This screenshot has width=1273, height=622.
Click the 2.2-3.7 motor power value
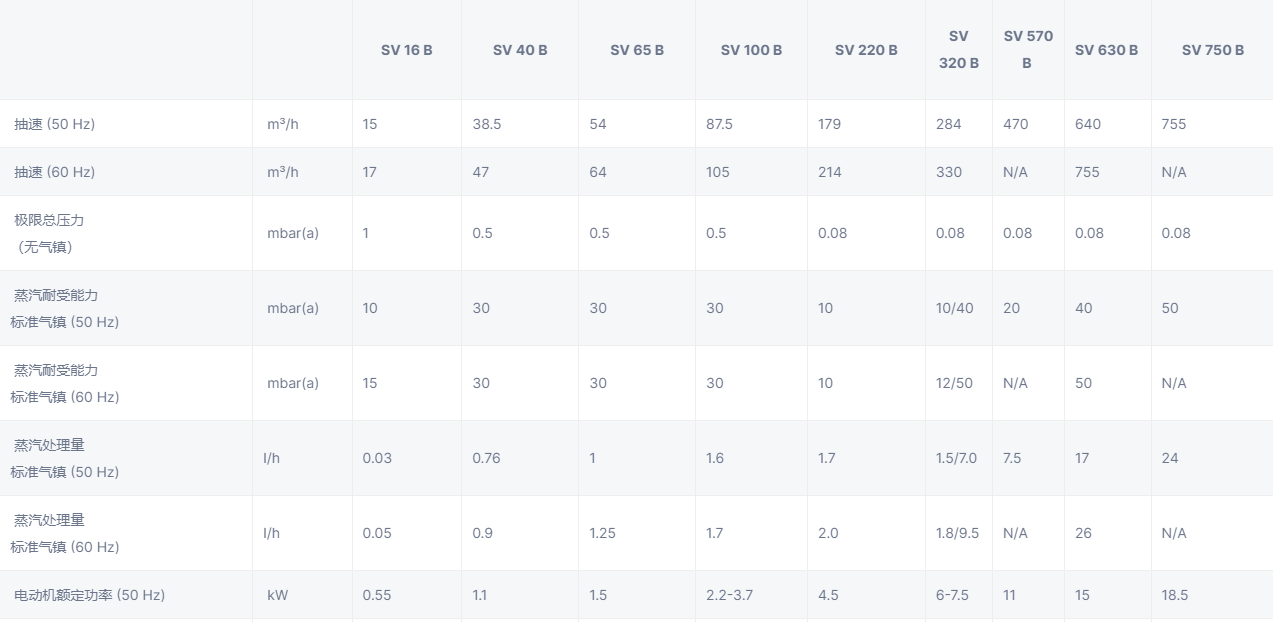pyautogui.click(x=729, y=595)
